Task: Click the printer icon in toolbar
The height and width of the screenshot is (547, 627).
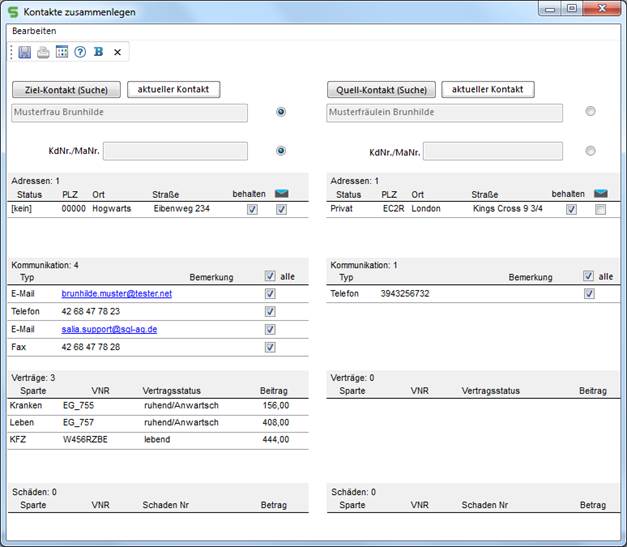Action: [43, 52]
